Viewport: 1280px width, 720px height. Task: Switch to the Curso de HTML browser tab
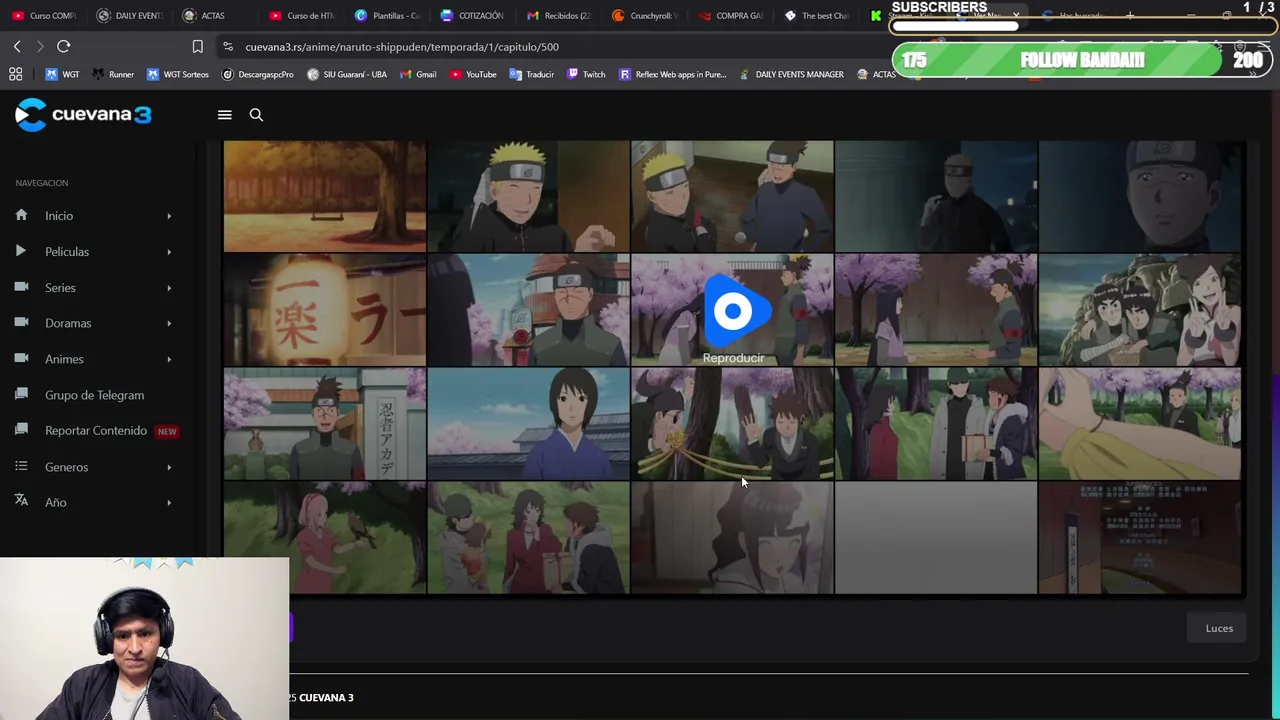(x=302, y=16)
